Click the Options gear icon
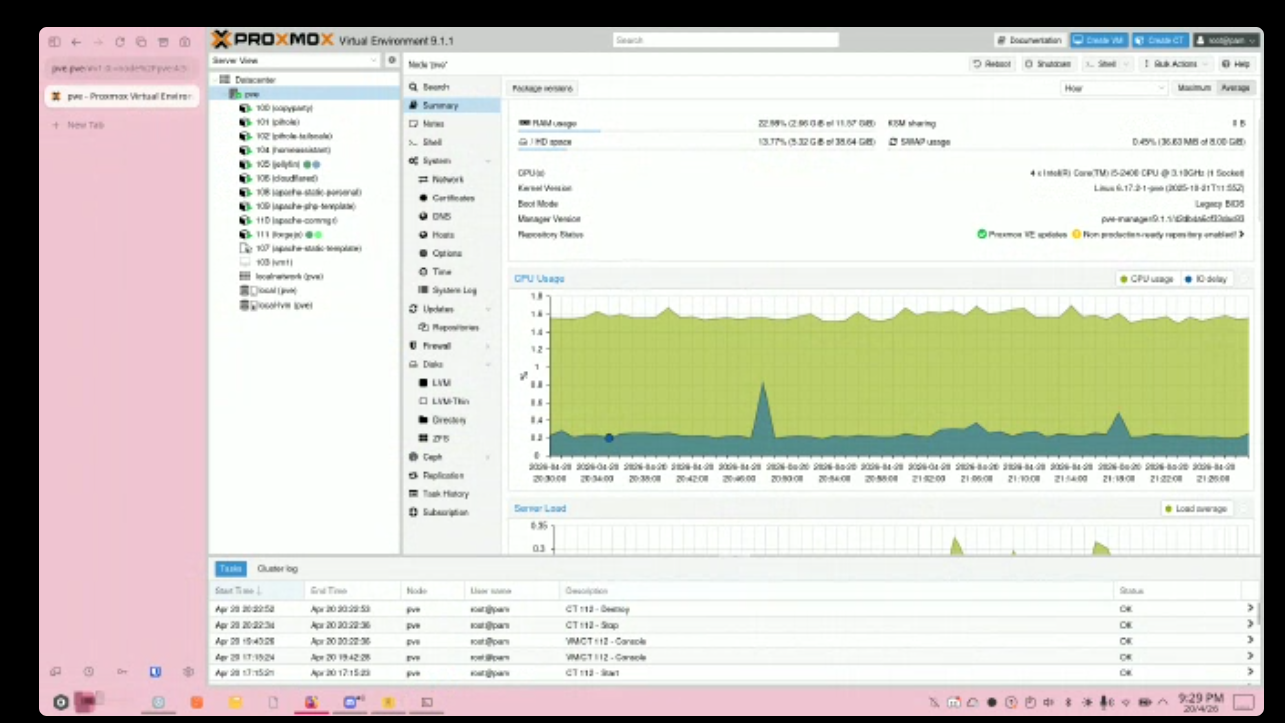The image size is (1285, 723). [424, 253]
